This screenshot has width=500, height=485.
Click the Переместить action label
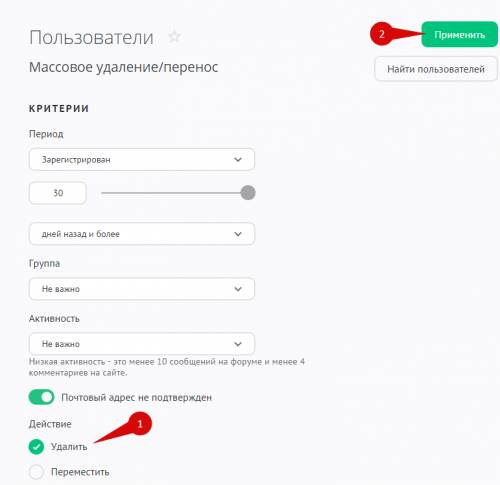click(80, 472)
